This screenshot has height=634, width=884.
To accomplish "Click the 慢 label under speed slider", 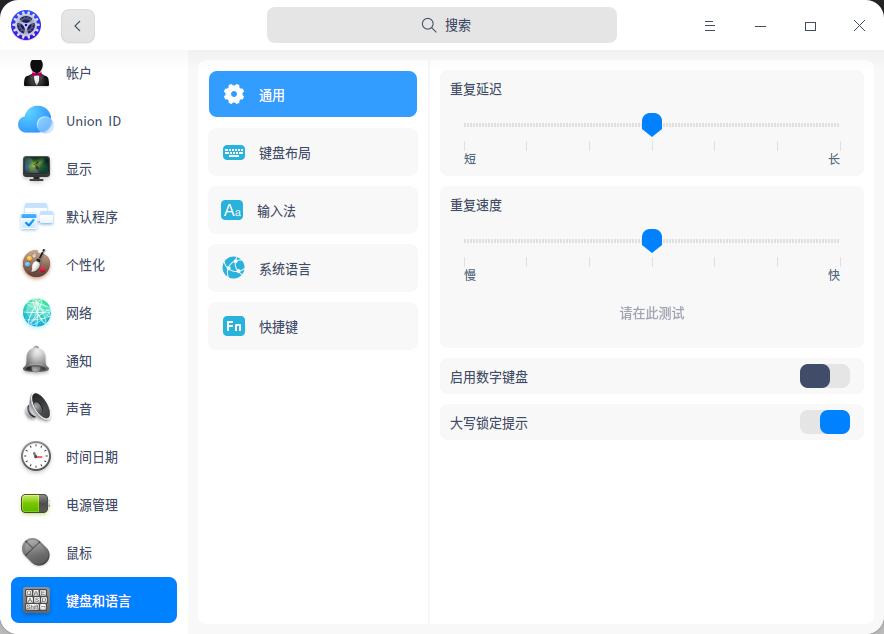I will [470, 275].
